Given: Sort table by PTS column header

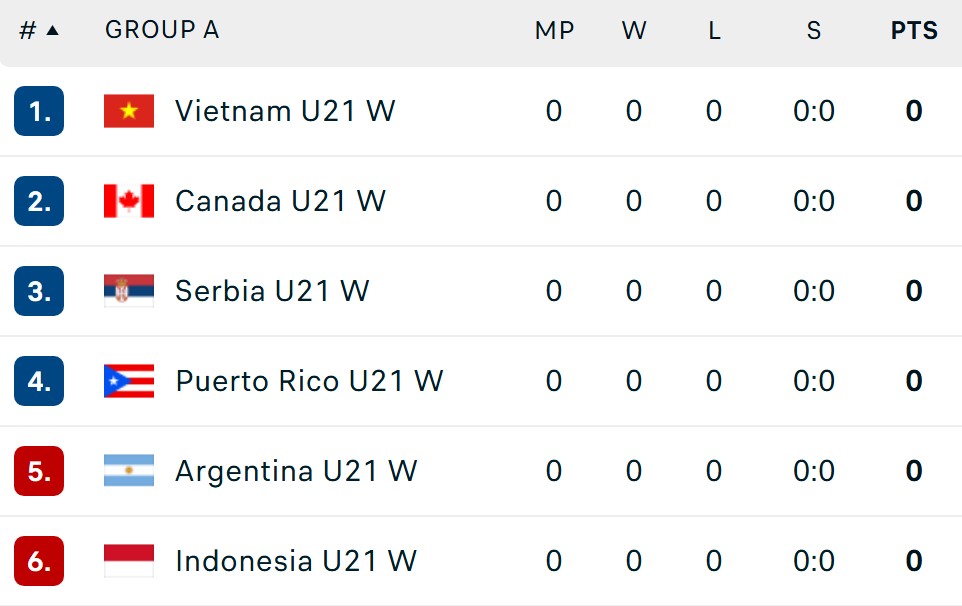Looking at the screenshot, I should [x=914, y=30].
